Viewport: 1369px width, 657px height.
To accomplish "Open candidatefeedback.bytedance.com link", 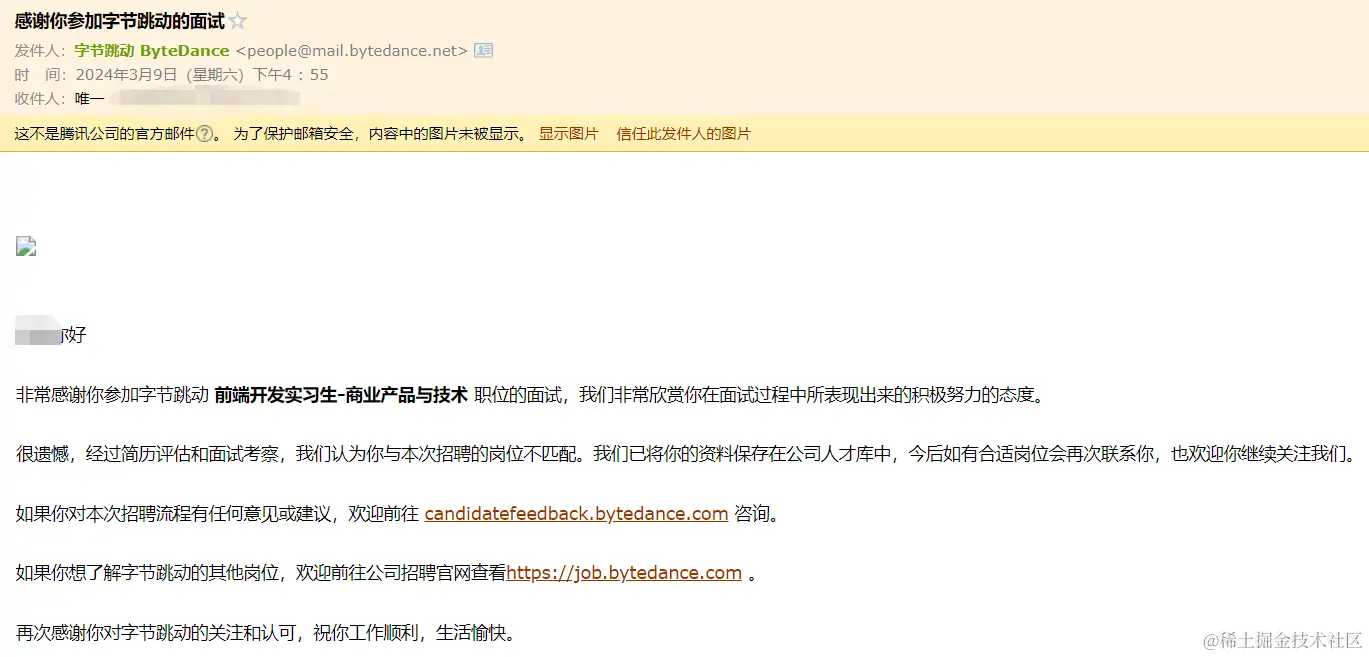I will [x=576, y=514].
